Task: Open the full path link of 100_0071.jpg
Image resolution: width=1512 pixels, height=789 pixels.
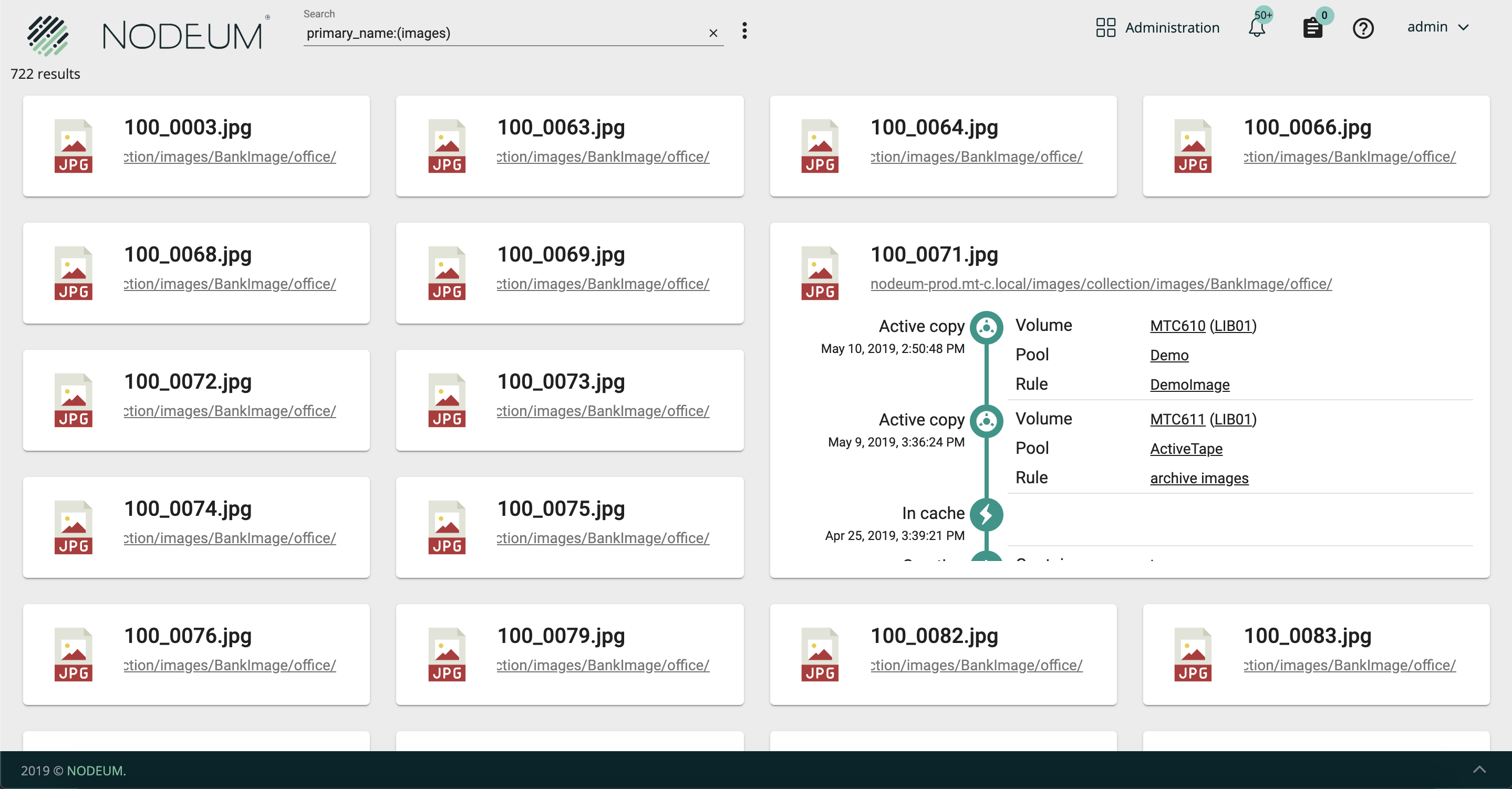Action: 1101,284
